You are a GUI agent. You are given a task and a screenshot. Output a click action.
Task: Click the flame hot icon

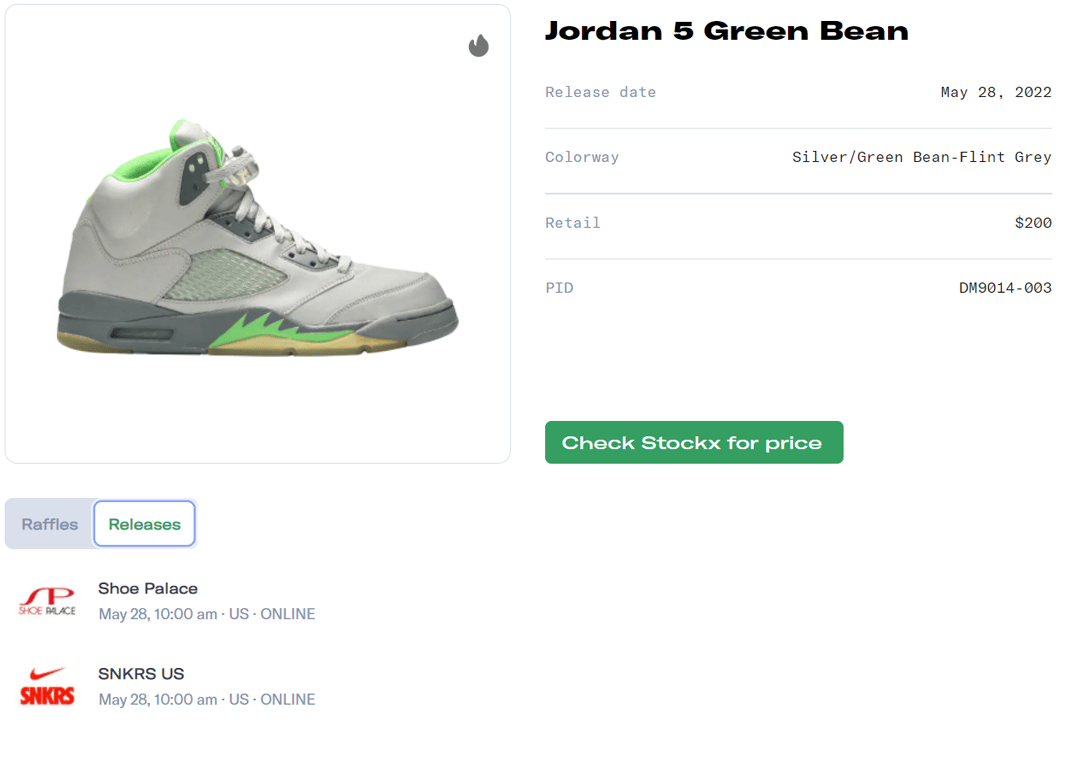(x=479, y=46)
